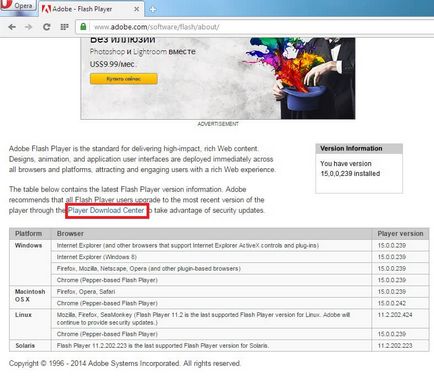Click the Photoshop Lightroom ad image
Screen dimensions: 434x381
(x=218, y=78)
